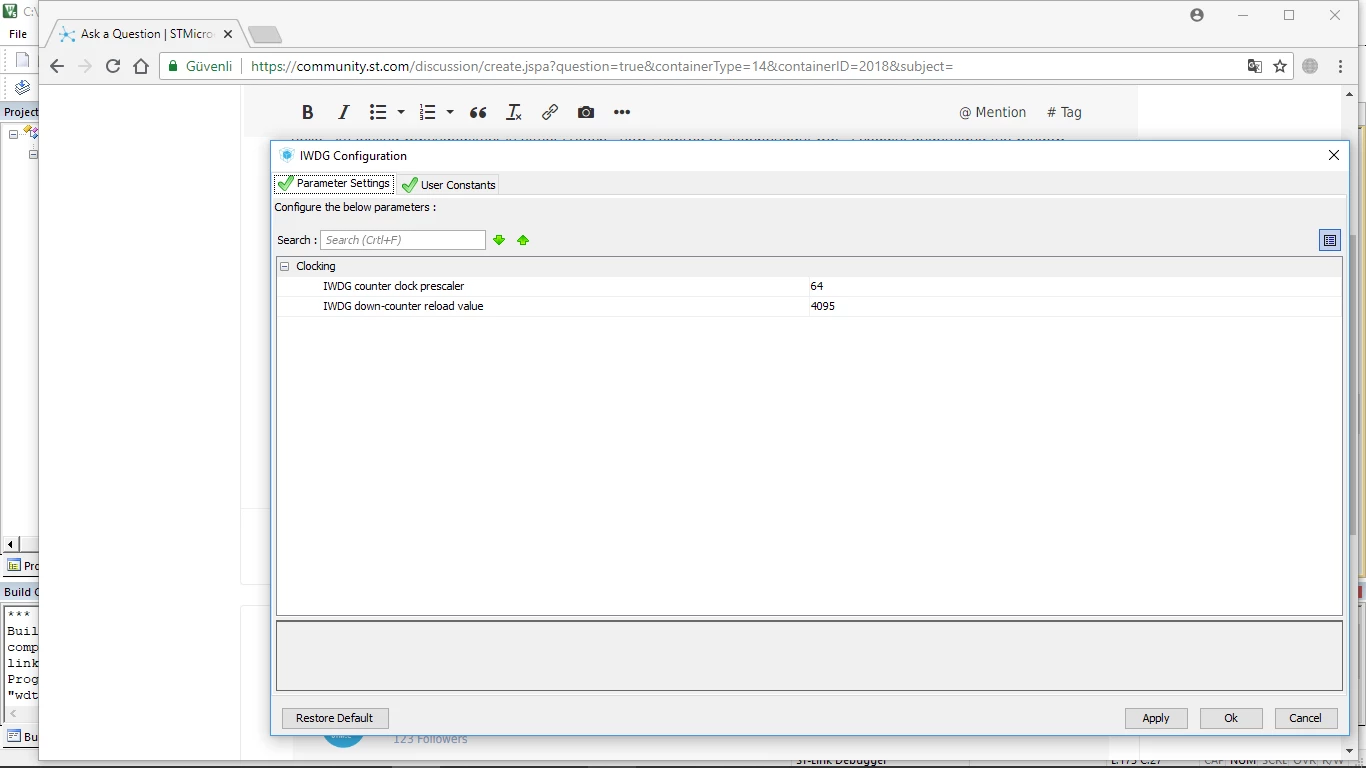
Task: Toggle bold formatting in editor toolbar
Action: coord(308,112)
